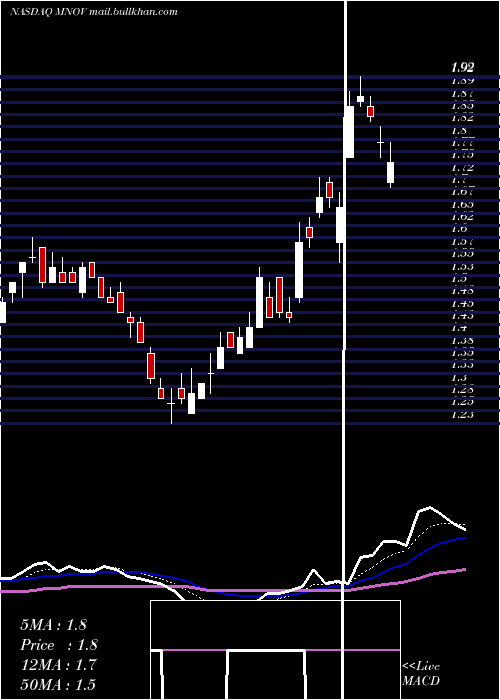Select the 1.92 top price label
The width and height of the screenshot is (500, 700).
(462, 68)
